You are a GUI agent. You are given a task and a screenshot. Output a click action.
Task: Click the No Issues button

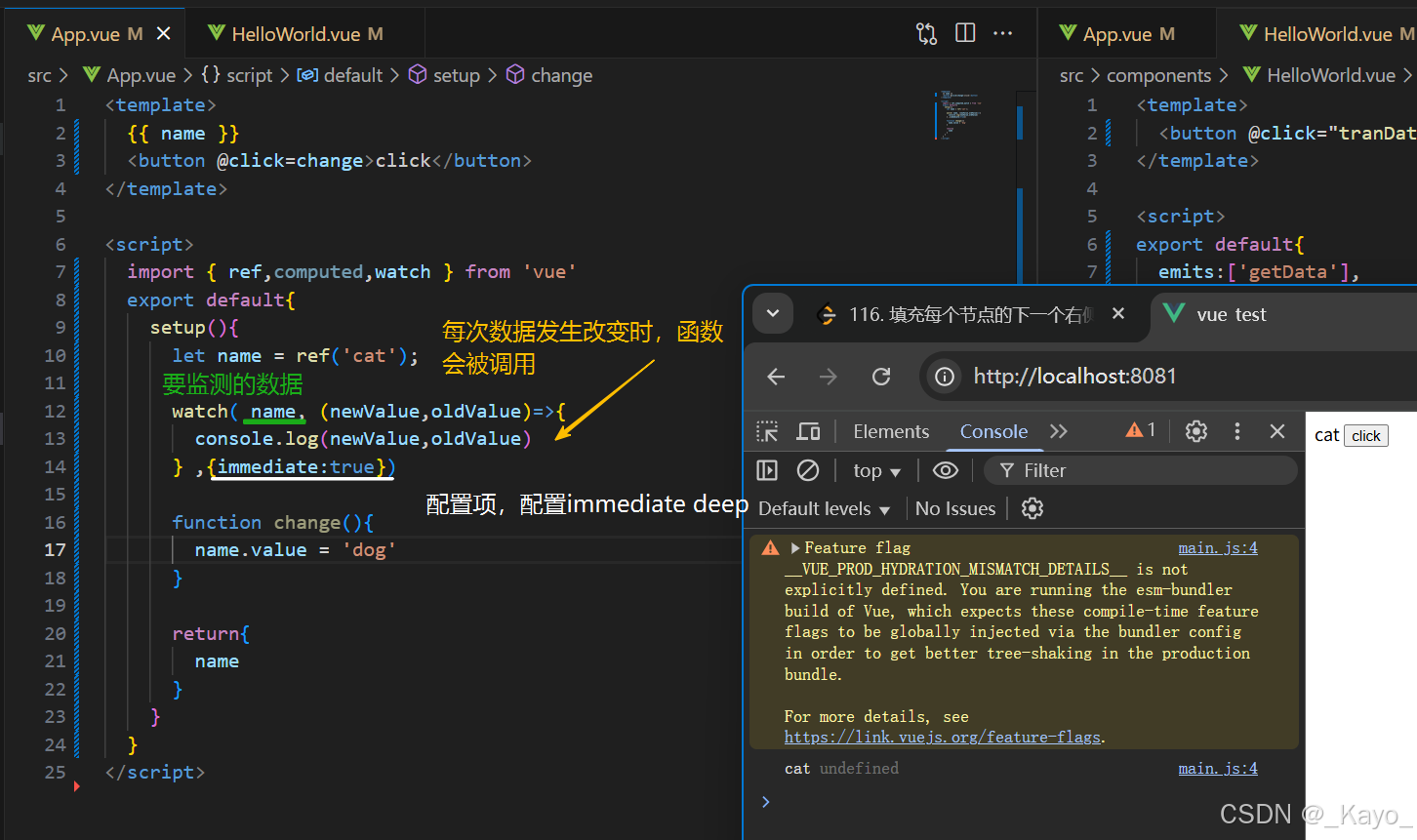(955, 508)
